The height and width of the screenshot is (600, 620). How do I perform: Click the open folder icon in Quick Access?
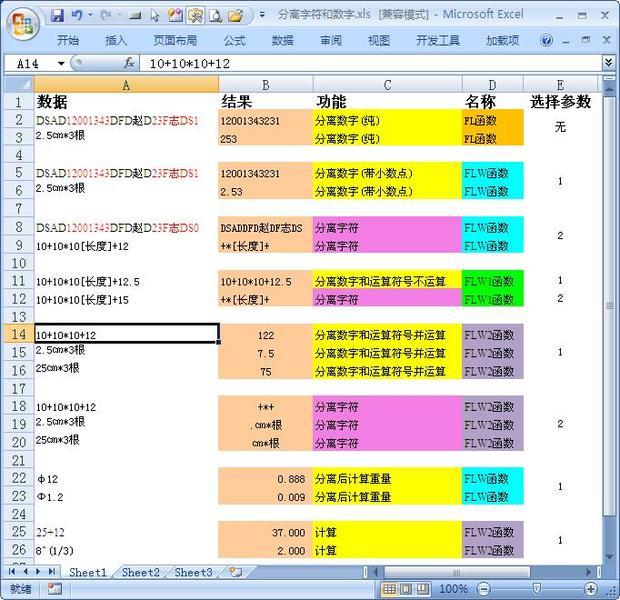[x=236, y=16]
